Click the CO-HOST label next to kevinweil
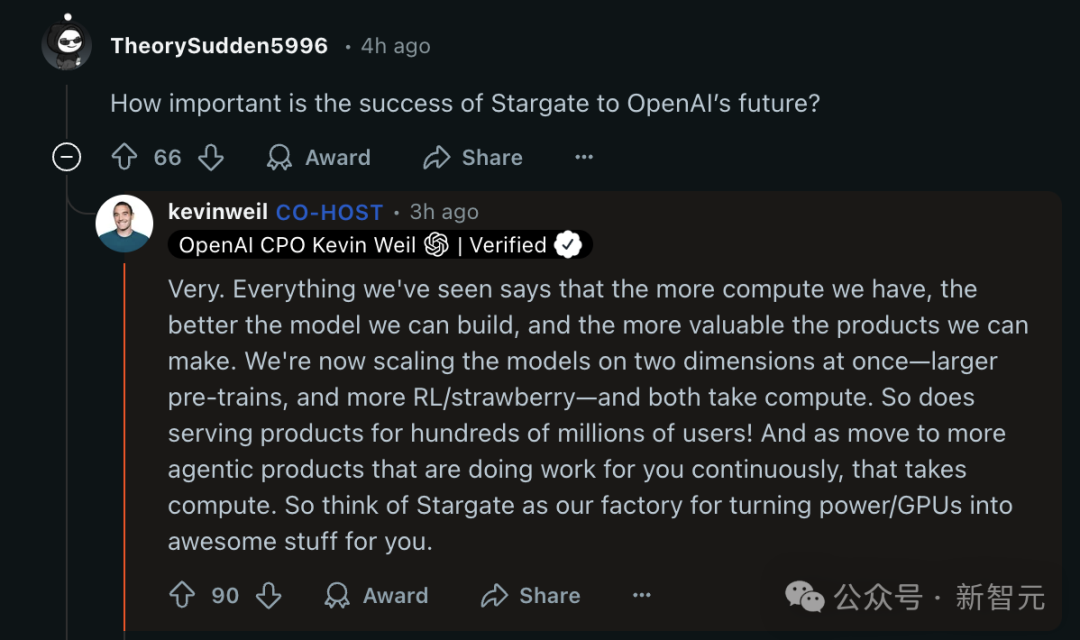The width and height of the screenshot is (1080, 640). point(329,212)
